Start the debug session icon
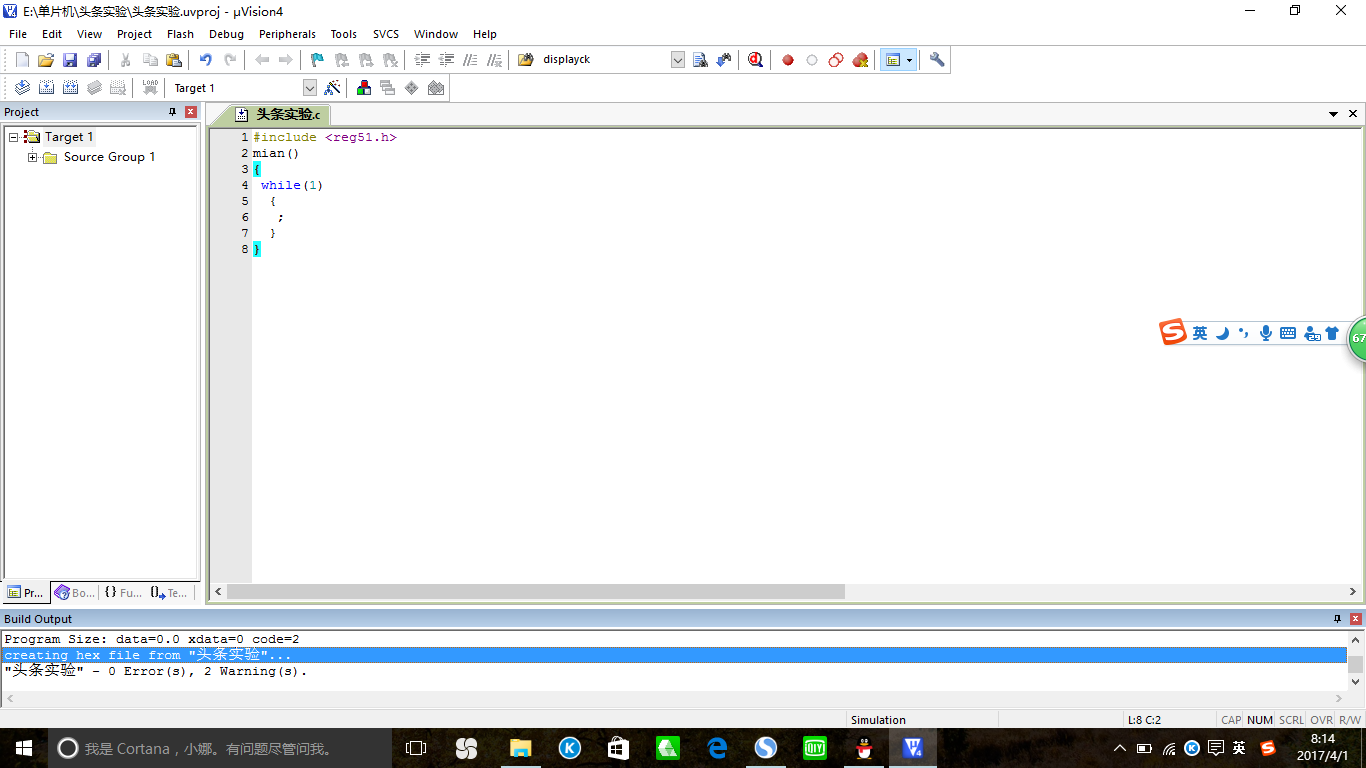This screenshot has width=1366, height=768. point(755,60)
